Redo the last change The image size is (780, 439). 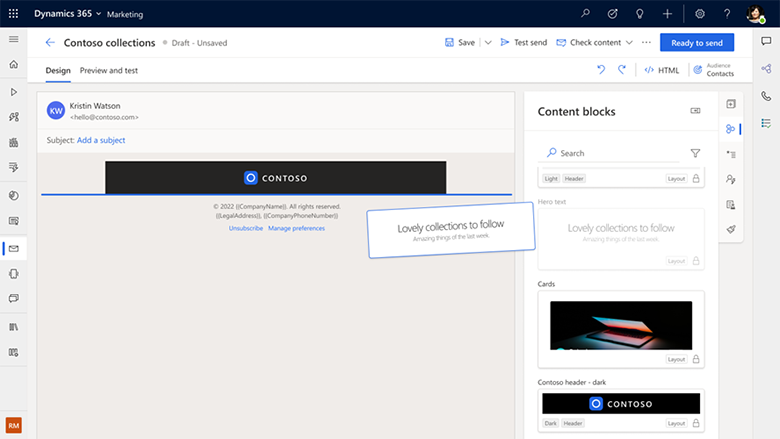pos(622,70)
